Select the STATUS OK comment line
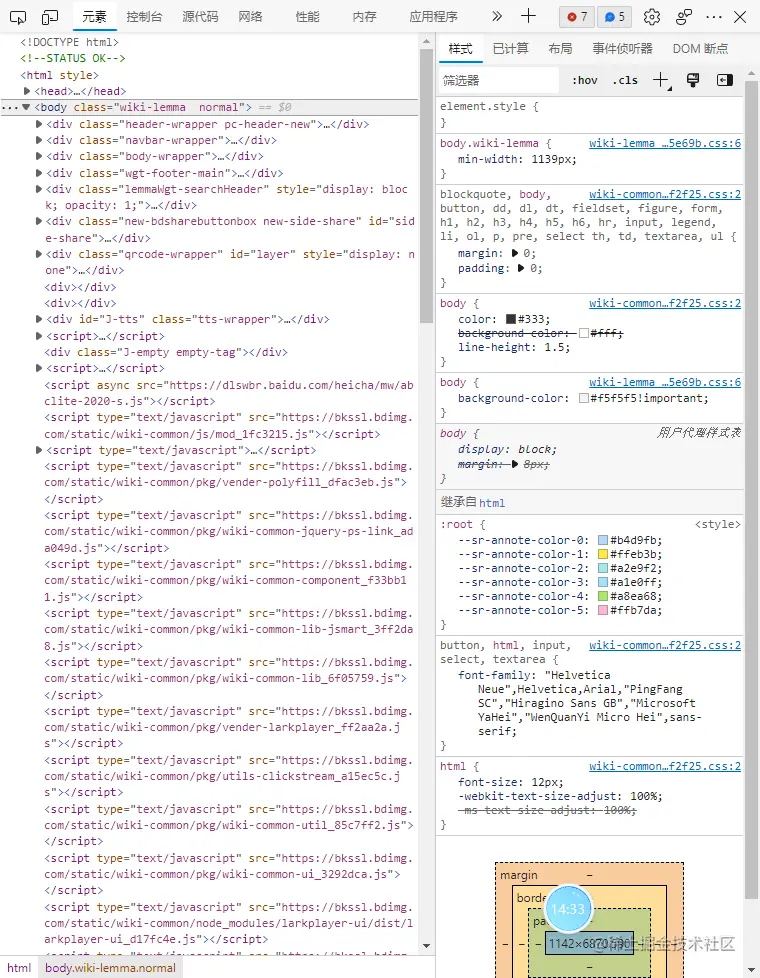 click(x=72, y=58)
